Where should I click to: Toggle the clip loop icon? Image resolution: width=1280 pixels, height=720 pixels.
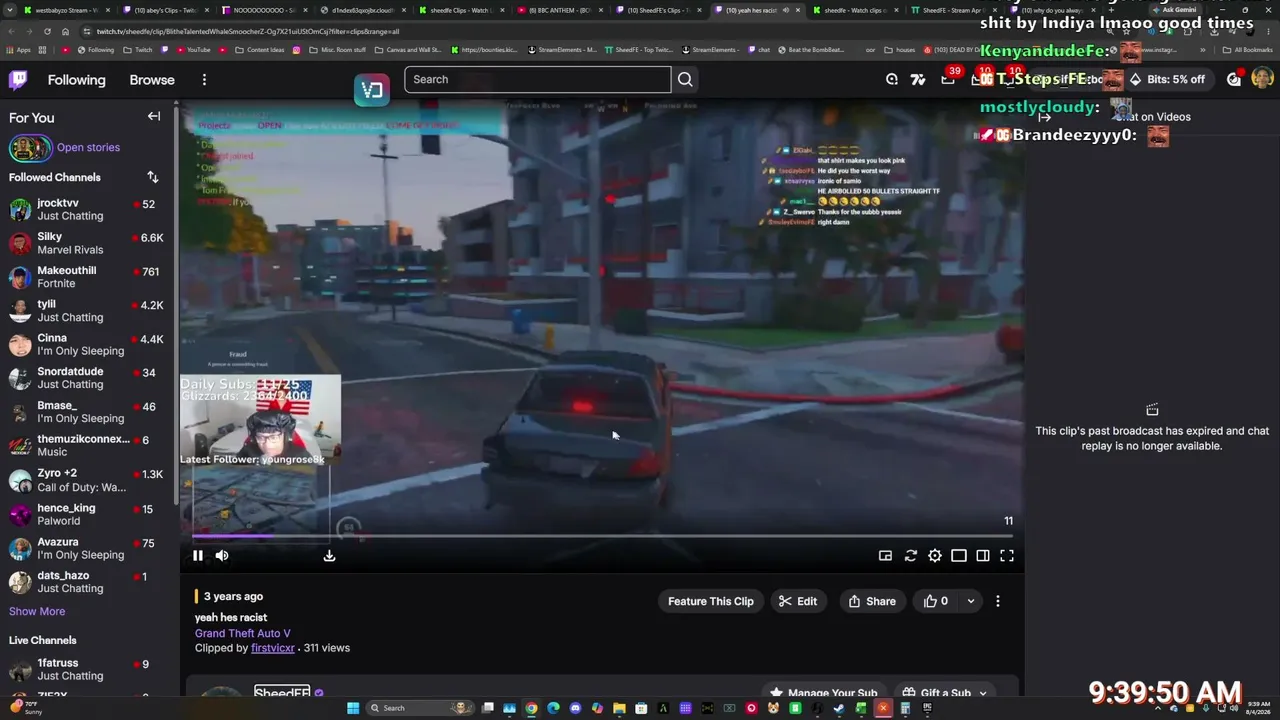[x=910, y=556]
